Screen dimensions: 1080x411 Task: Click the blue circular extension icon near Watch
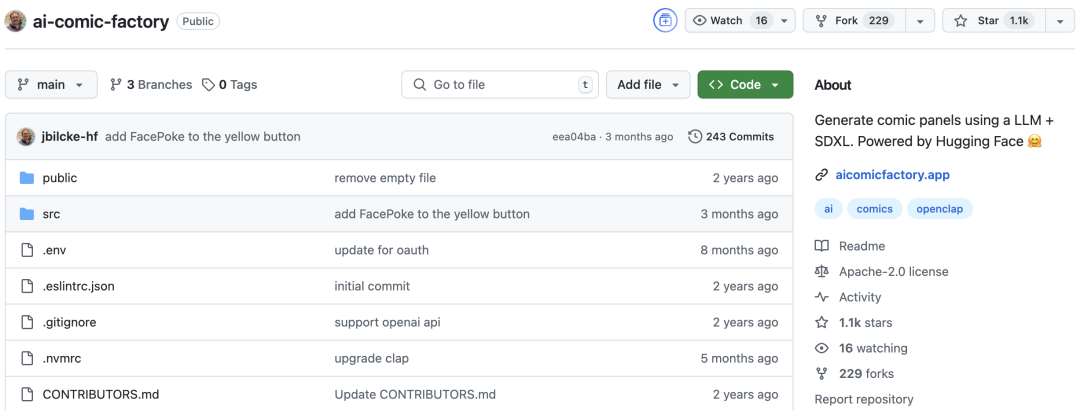point(665,21)
